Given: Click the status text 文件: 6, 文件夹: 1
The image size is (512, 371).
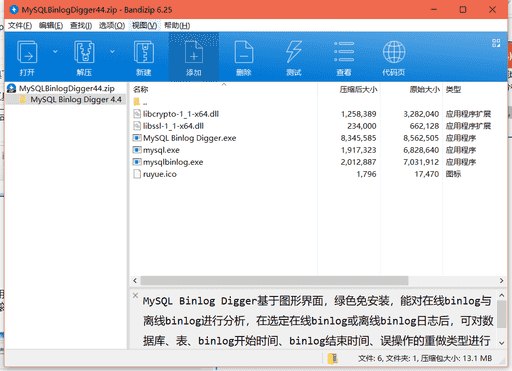Looking at the screenshot, I should 388,359.
